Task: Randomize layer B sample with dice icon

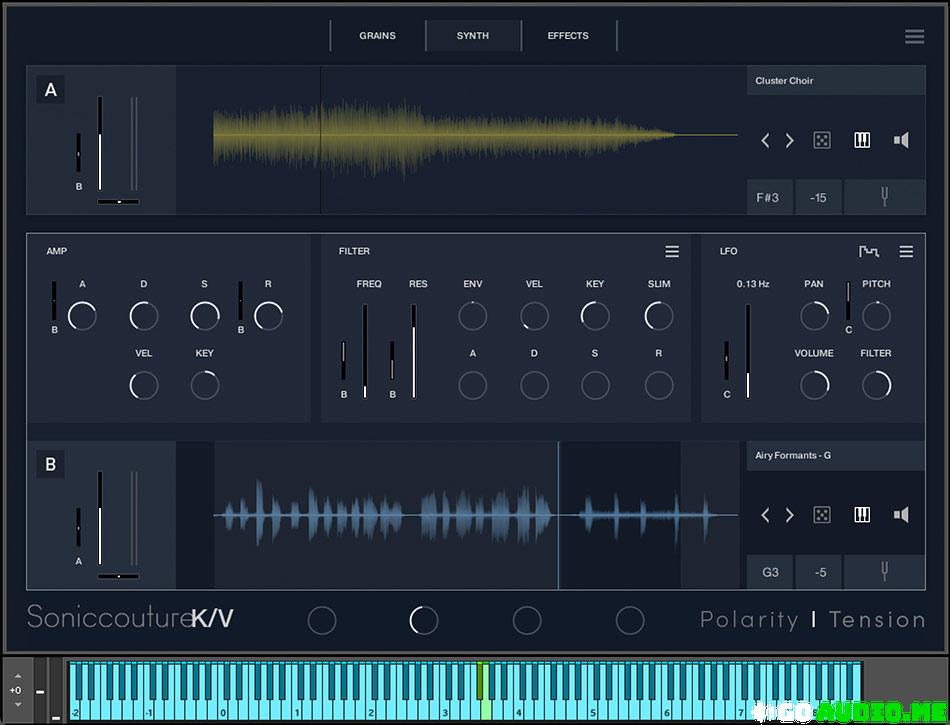Action: point(820,515)
